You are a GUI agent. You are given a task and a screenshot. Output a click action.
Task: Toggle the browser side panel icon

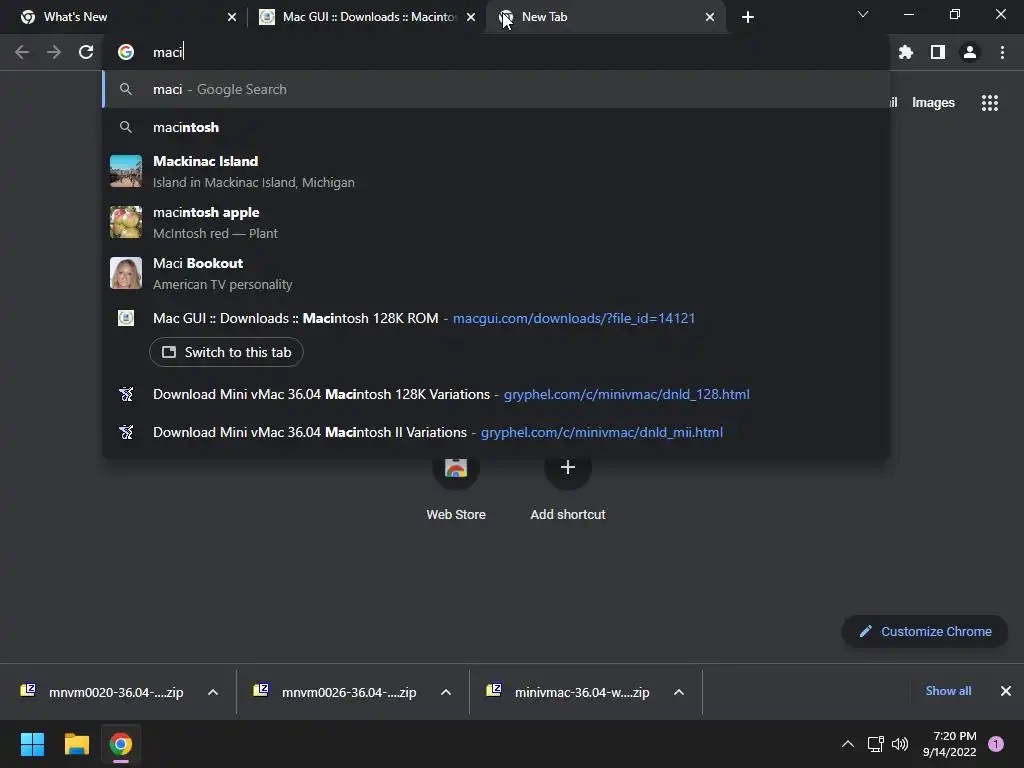938,52
